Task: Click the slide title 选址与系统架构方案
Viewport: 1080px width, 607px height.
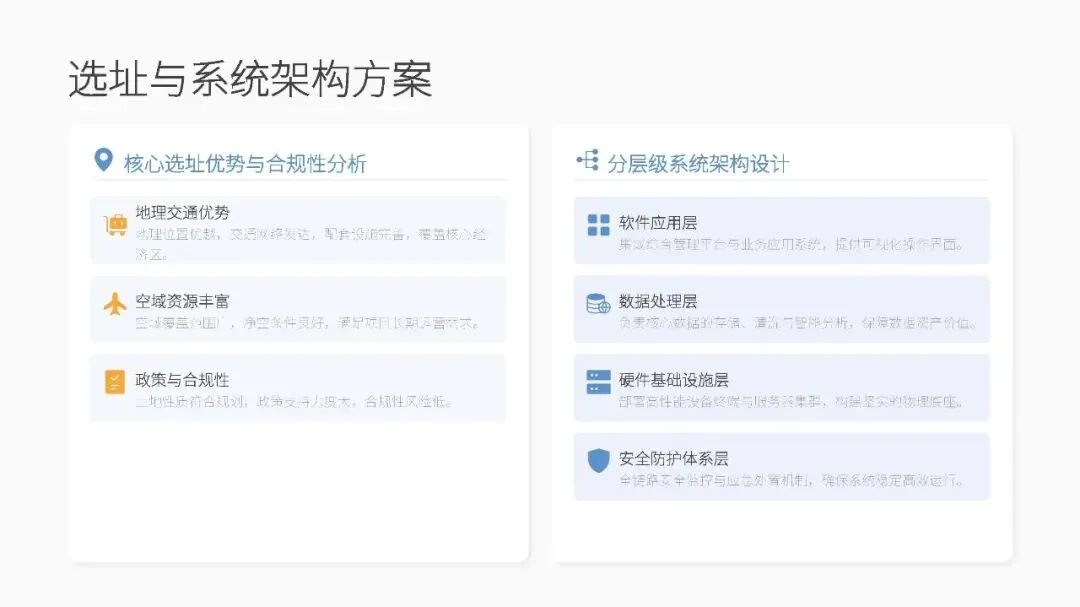Action: 251,79
